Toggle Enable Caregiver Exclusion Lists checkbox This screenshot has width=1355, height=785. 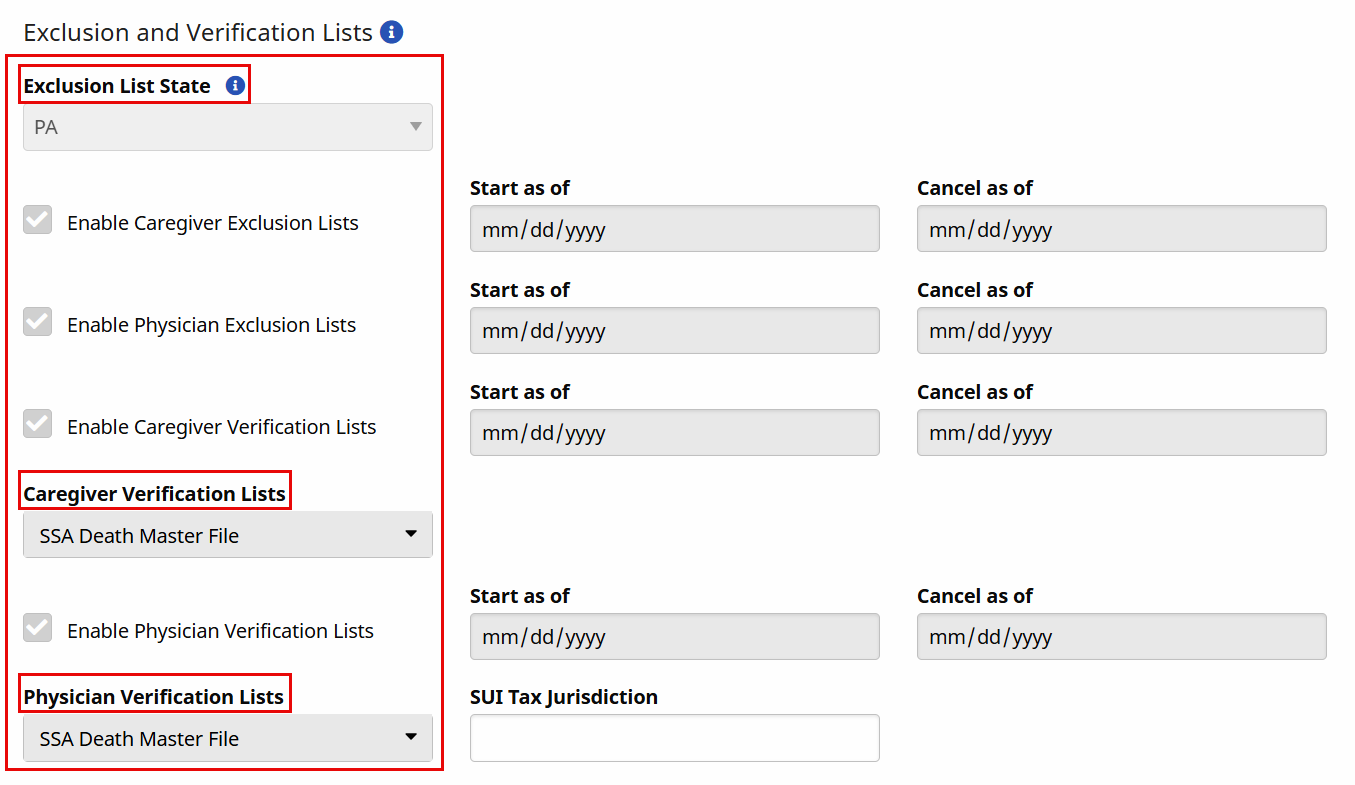(x=38, y=221)
